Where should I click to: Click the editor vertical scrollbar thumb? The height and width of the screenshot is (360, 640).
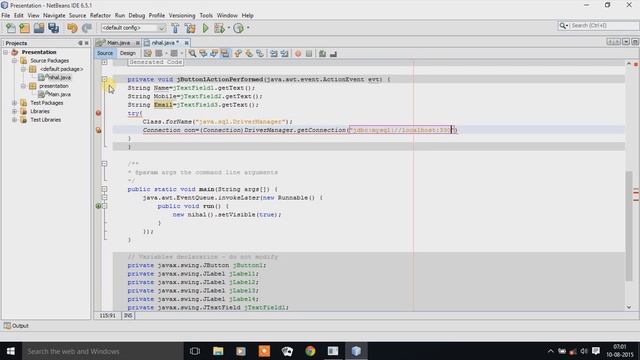(x=629, y=226)
